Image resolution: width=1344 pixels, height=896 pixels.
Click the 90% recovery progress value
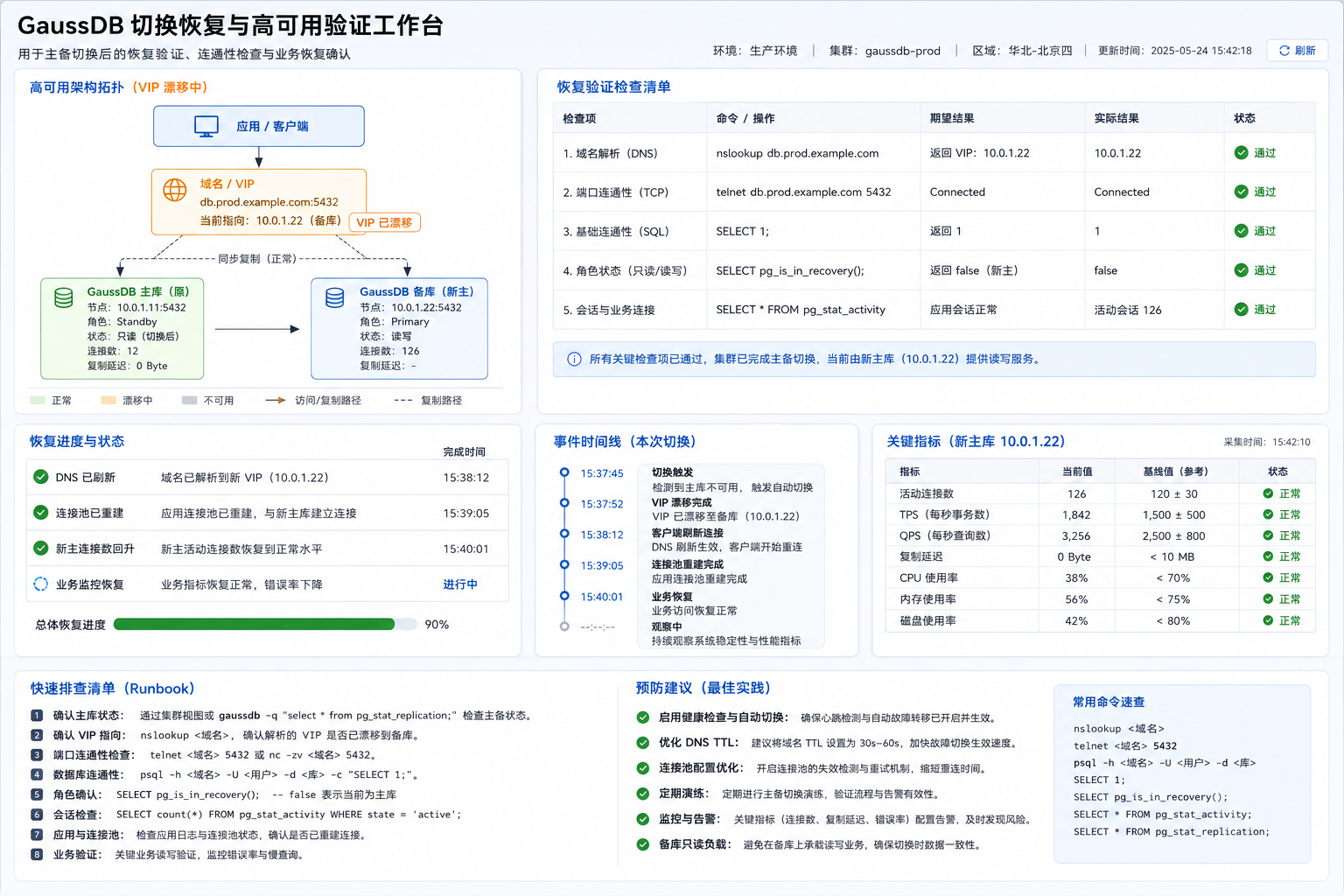pos(437,625)
